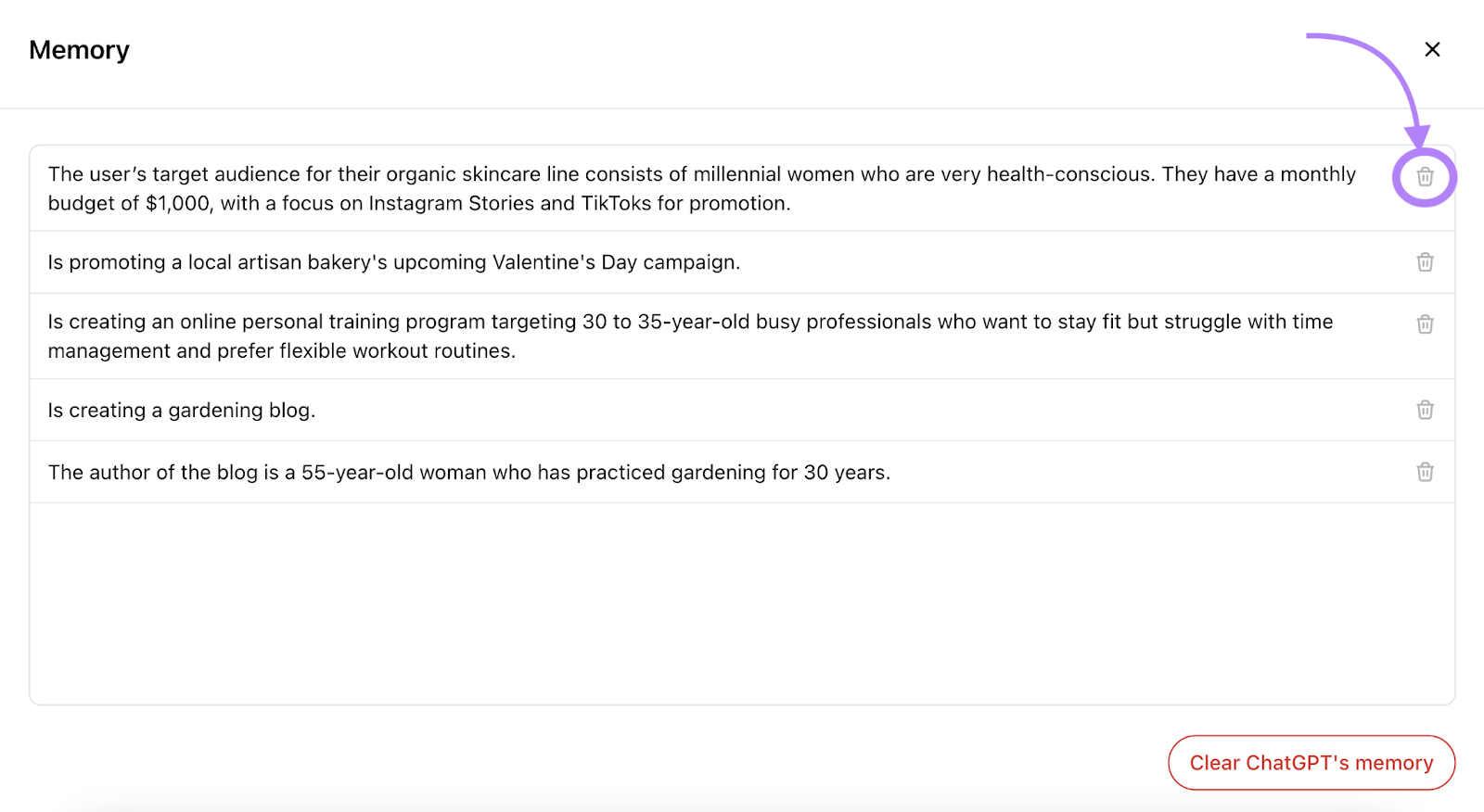1484x812 pixels.
Task: Select the artisan bakery campaign memory row
Action: click(394, 262)
